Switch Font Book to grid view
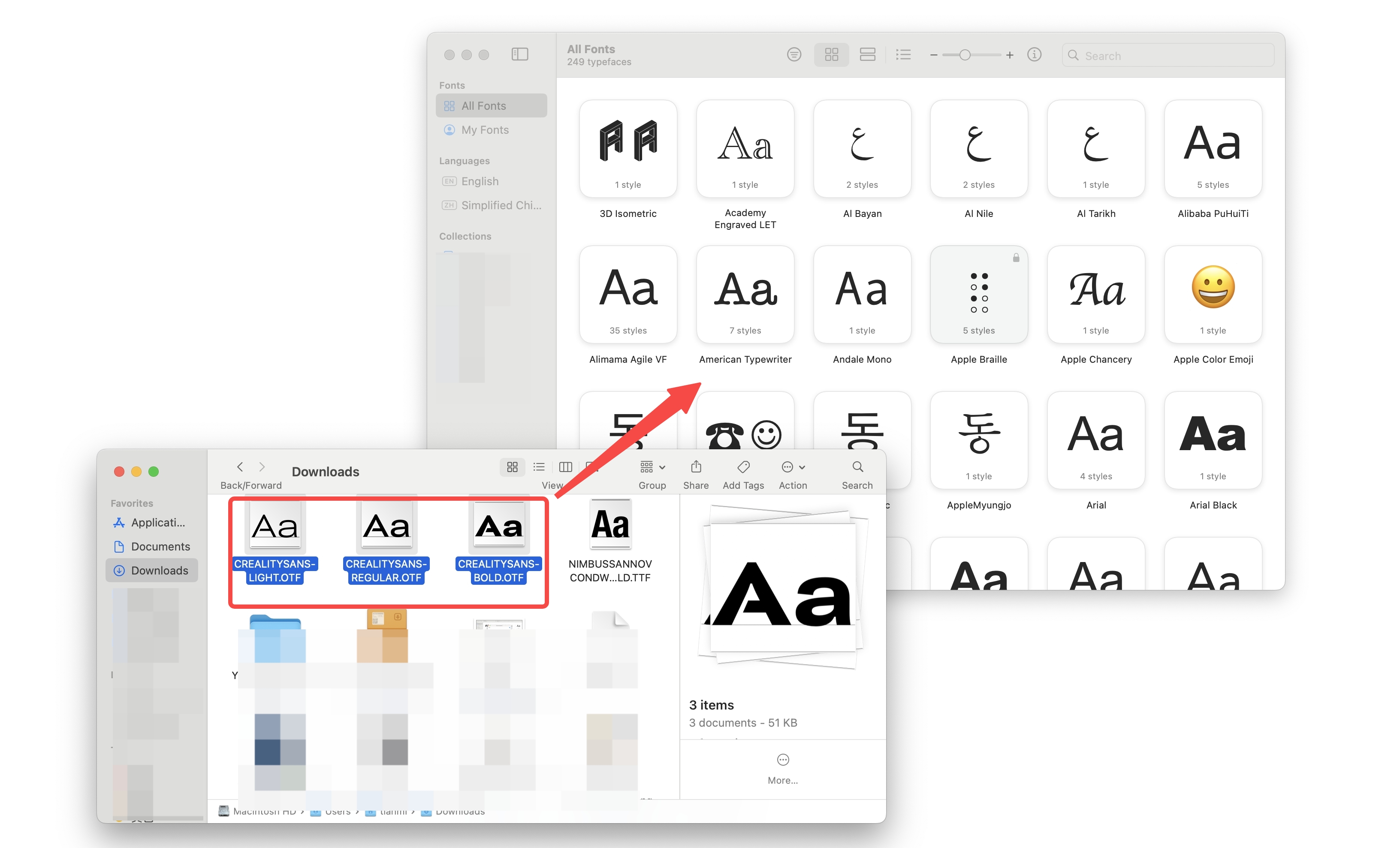 [x=831, y=54]
